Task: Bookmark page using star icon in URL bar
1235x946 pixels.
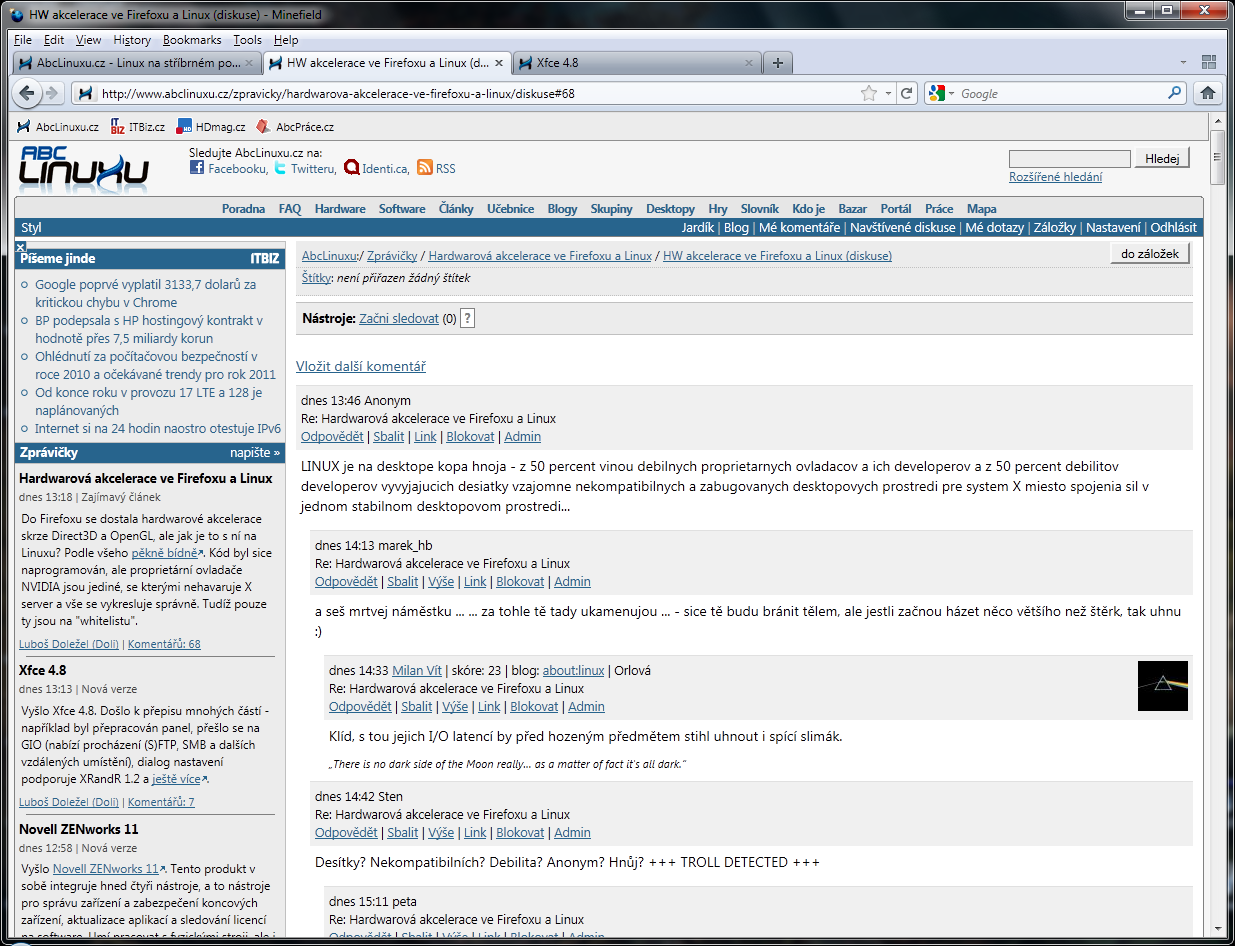Action: [869, 93]
